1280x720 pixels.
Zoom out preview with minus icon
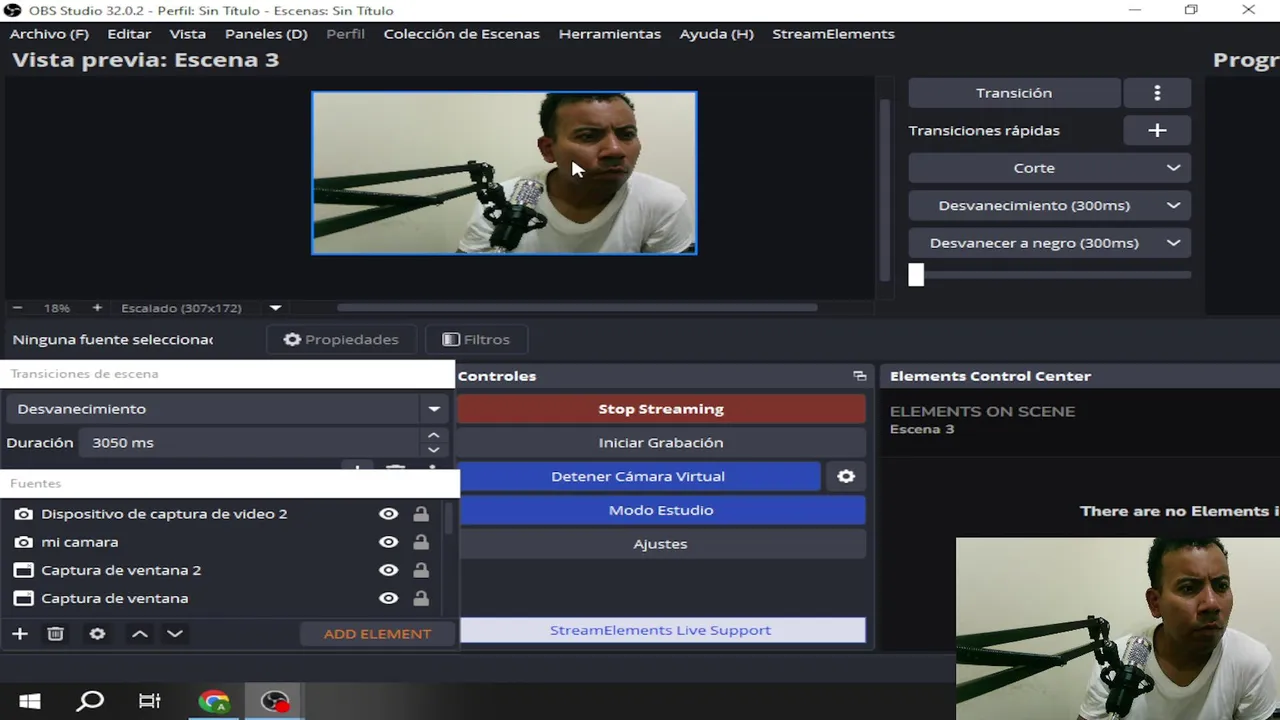click(17, 308)
